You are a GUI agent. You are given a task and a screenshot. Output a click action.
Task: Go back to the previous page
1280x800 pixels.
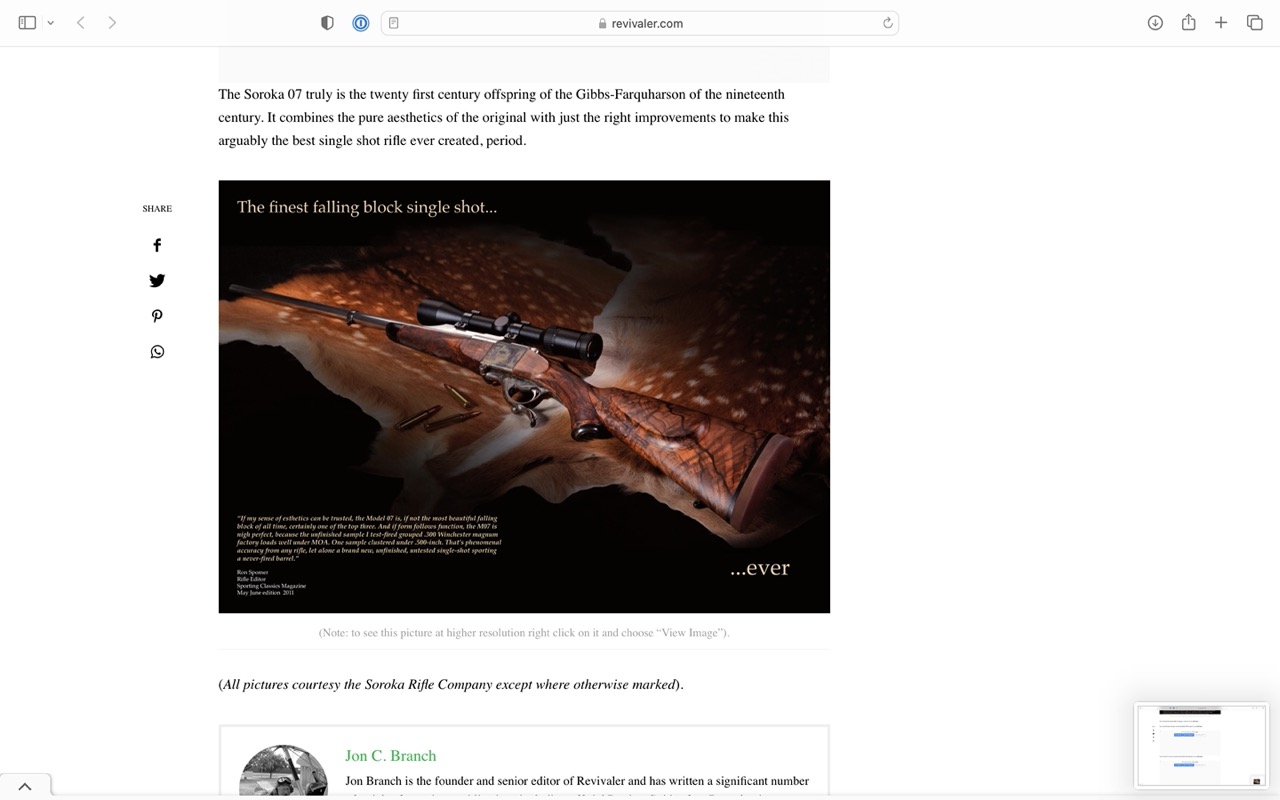(81, 23)
